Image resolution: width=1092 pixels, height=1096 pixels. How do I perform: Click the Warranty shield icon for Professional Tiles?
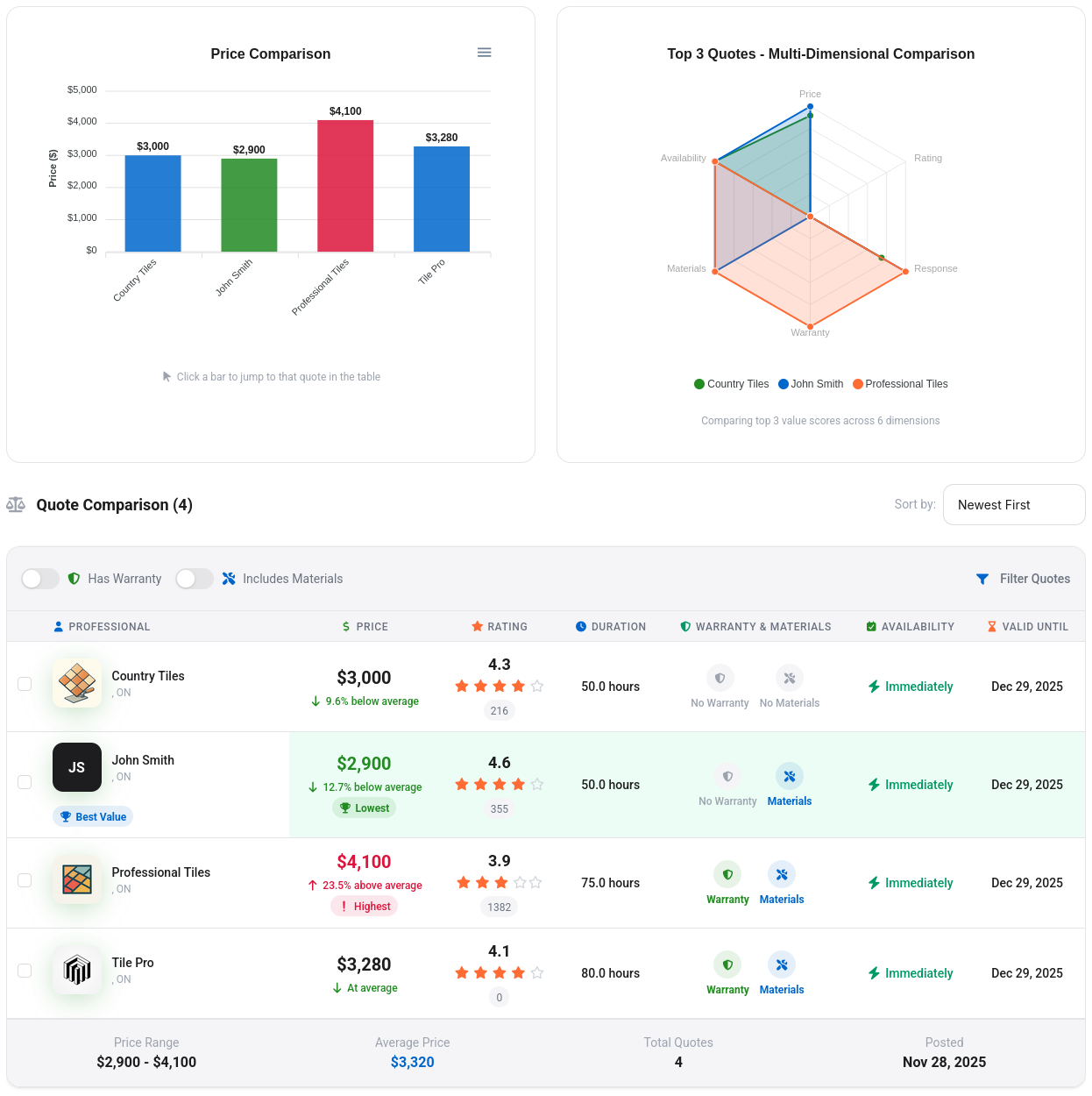point(727,874)
